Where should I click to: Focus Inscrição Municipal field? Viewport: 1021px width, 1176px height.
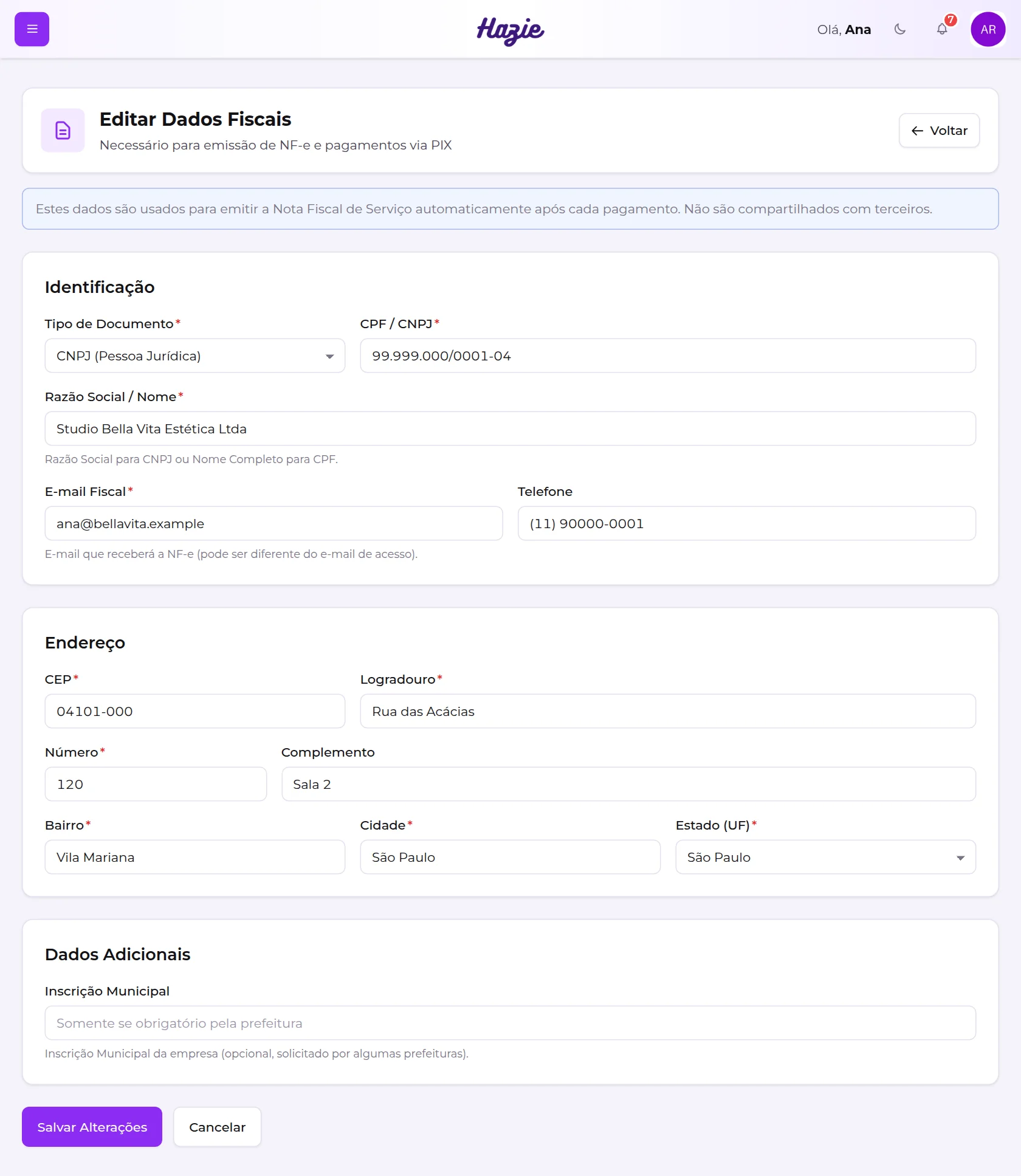point(510,1023)
